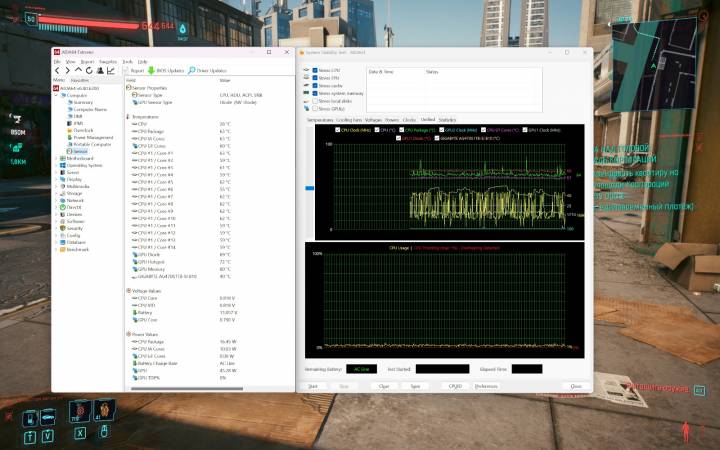Click the Multimedia category icon

[x=63, y=186]
